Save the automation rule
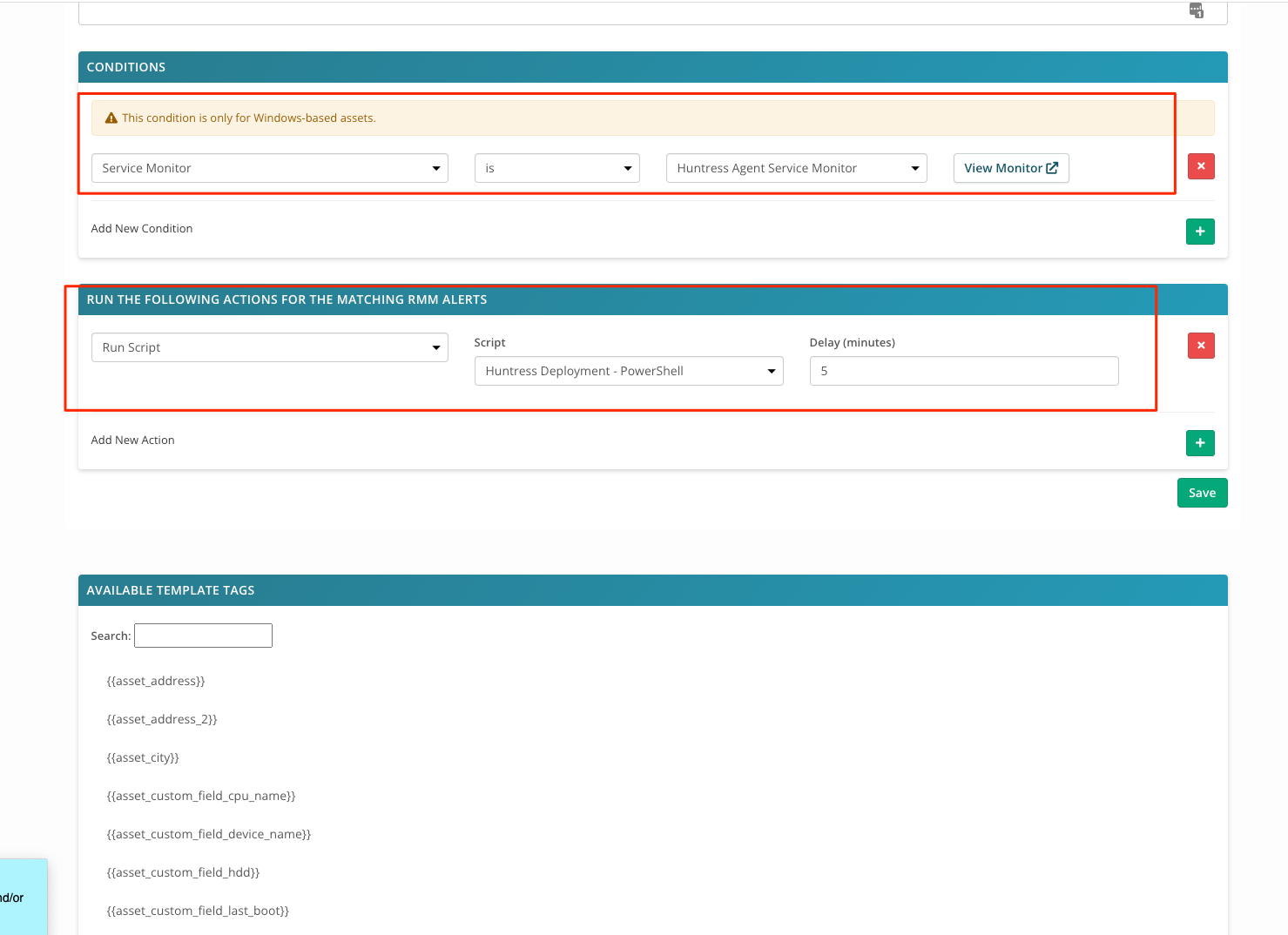 1202,493
